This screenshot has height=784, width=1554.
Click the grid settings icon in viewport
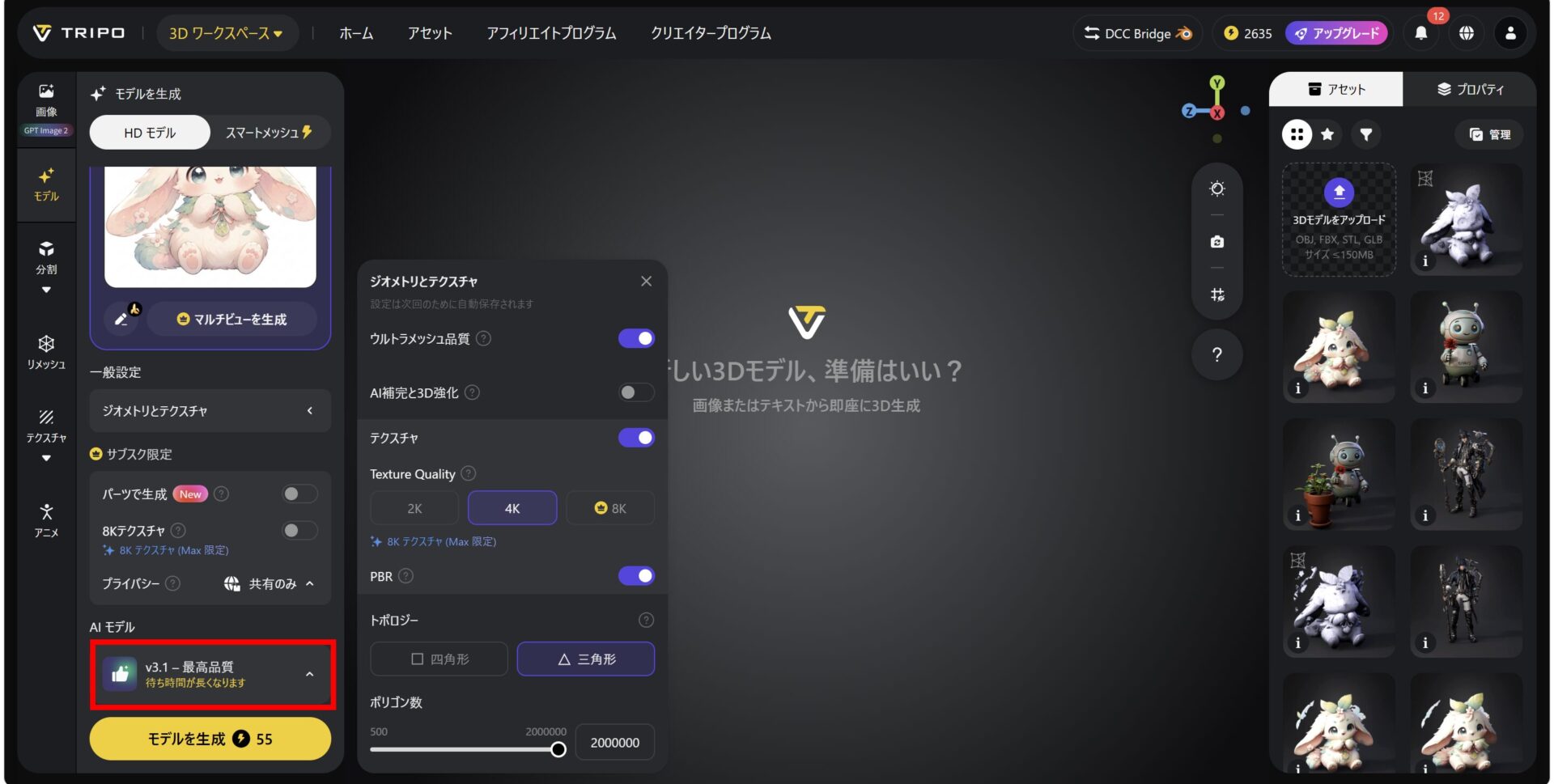(x=1217, y=295)
